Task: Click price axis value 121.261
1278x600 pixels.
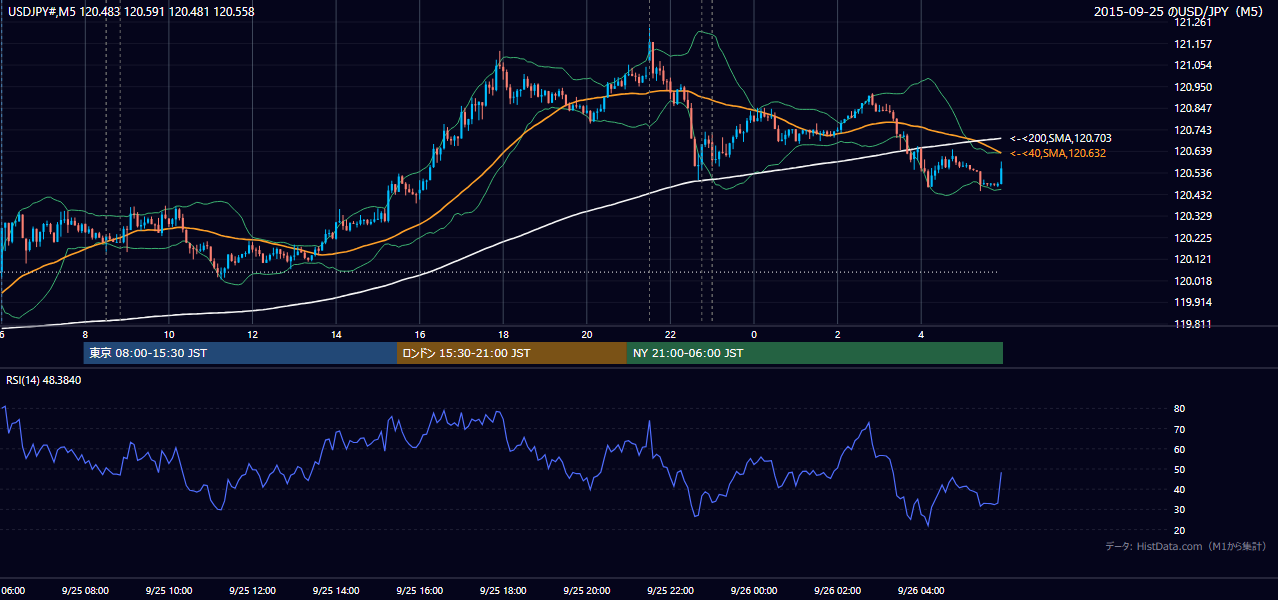Action: (1194, 22)
